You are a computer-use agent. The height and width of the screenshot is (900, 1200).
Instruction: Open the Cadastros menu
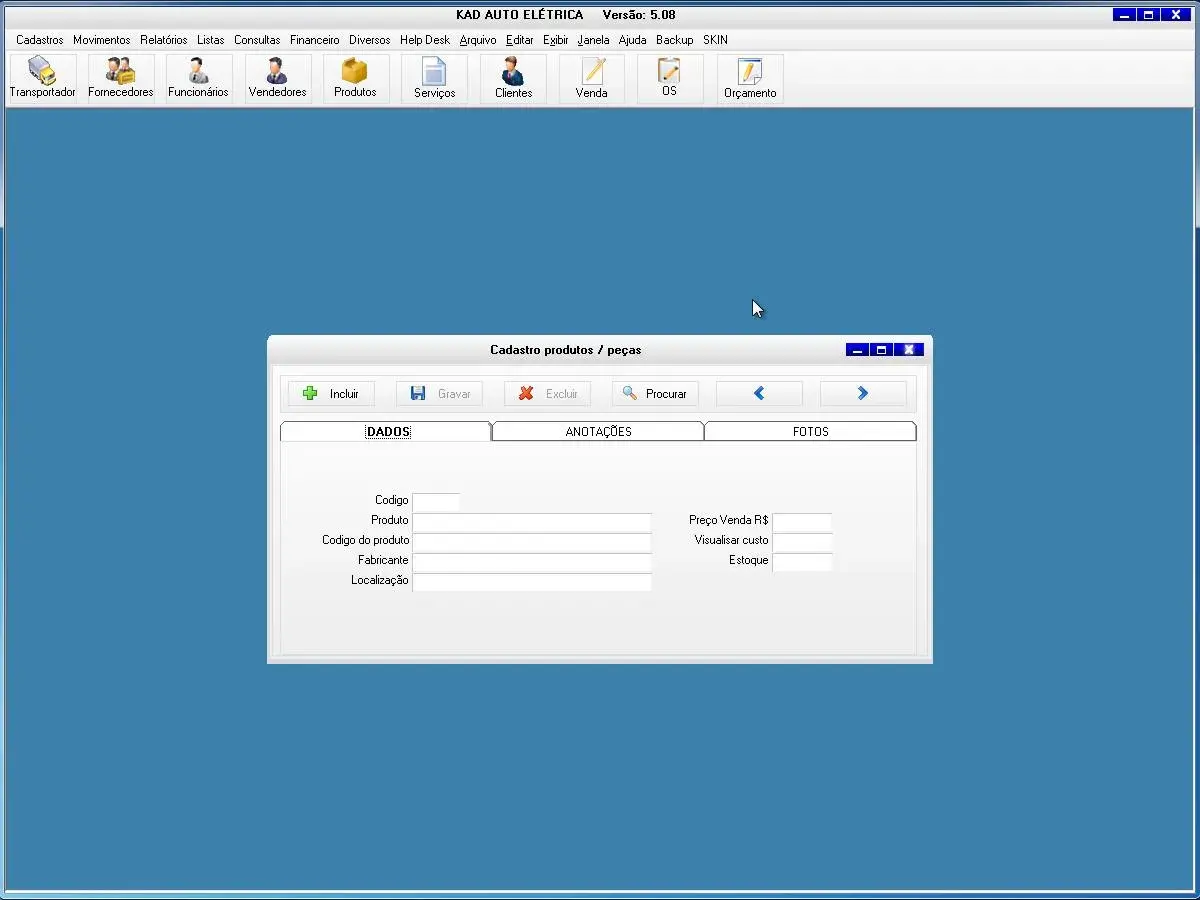tap(40, 40)
